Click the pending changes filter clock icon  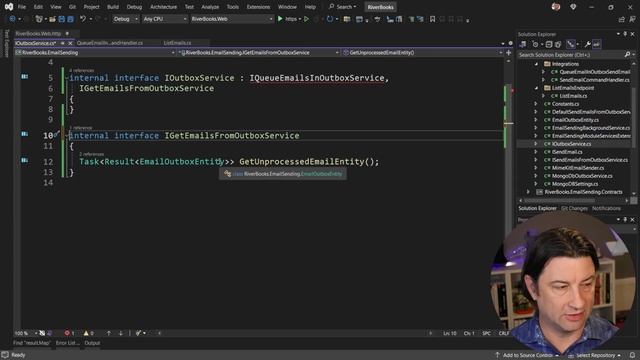[535, 44]
